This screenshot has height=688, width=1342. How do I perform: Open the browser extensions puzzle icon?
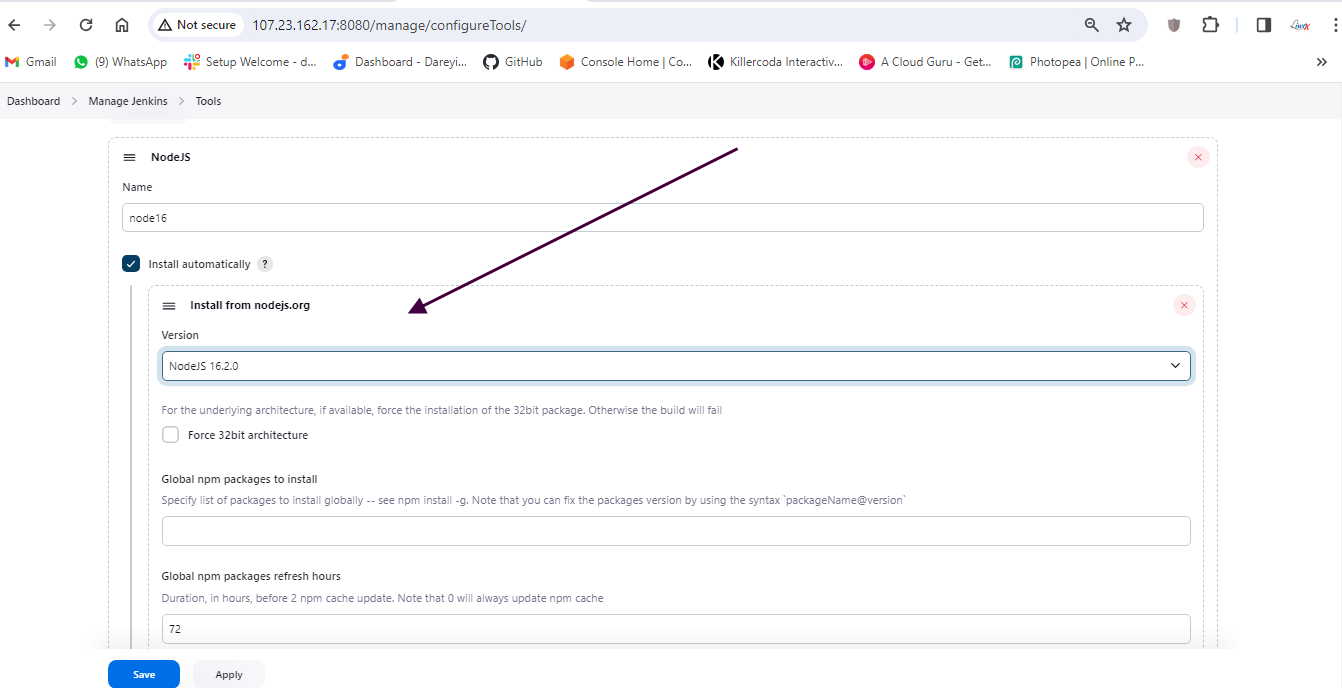pos(1210,25)
